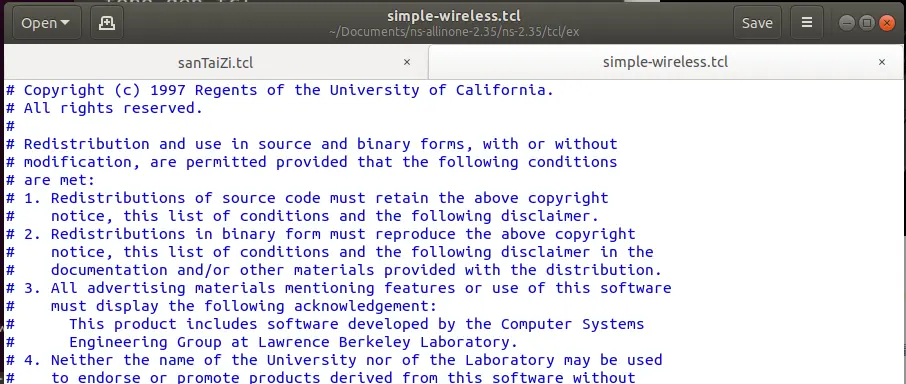The height and width of the screenshot is (384, 906).
Task: Click 'Engineering Group at Lawrence Berkeley' line
Action: click(262, 342)
